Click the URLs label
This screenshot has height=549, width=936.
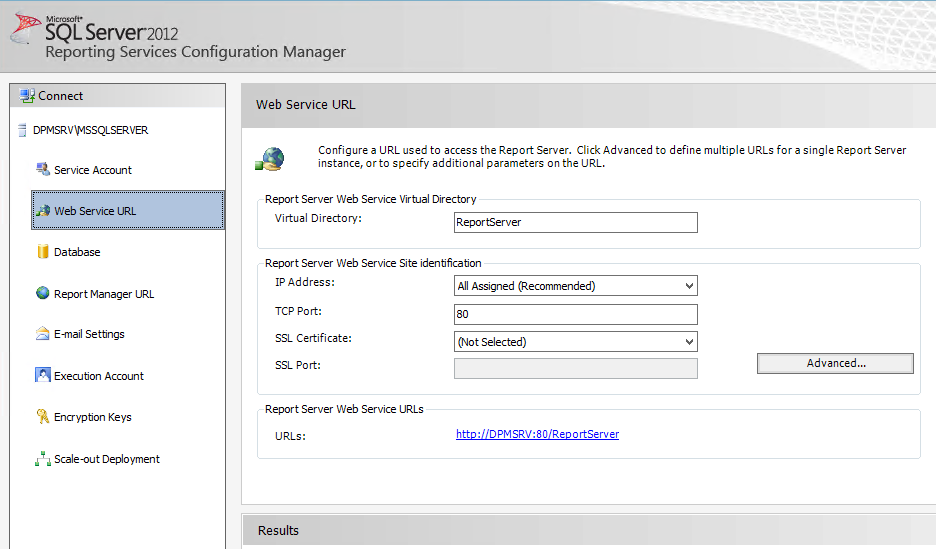(290, 436)
